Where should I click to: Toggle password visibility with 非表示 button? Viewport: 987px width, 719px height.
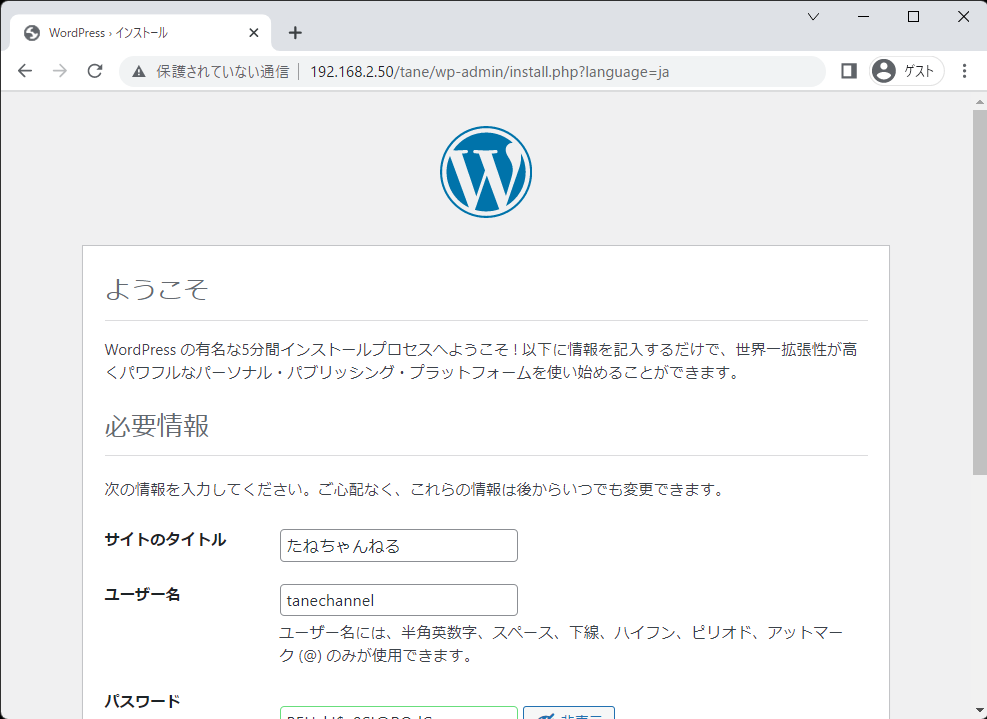[569, 713]
